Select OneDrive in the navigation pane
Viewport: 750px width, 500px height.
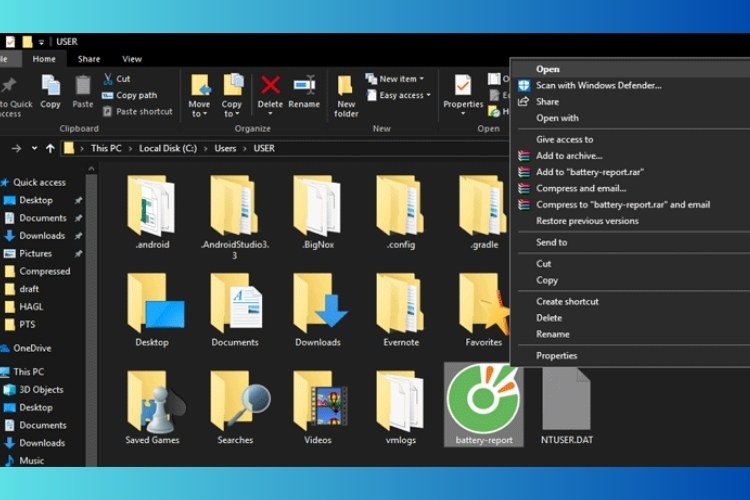click(32, 348)
